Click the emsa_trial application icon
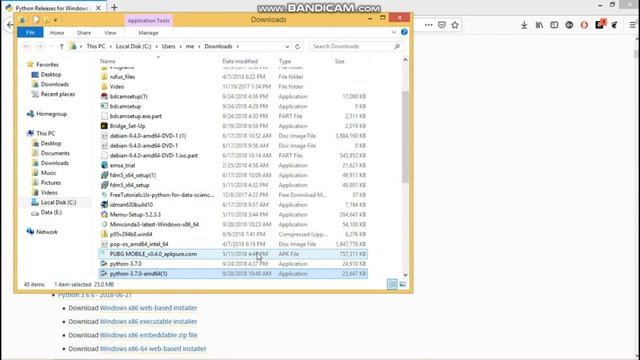 (104, 165)
